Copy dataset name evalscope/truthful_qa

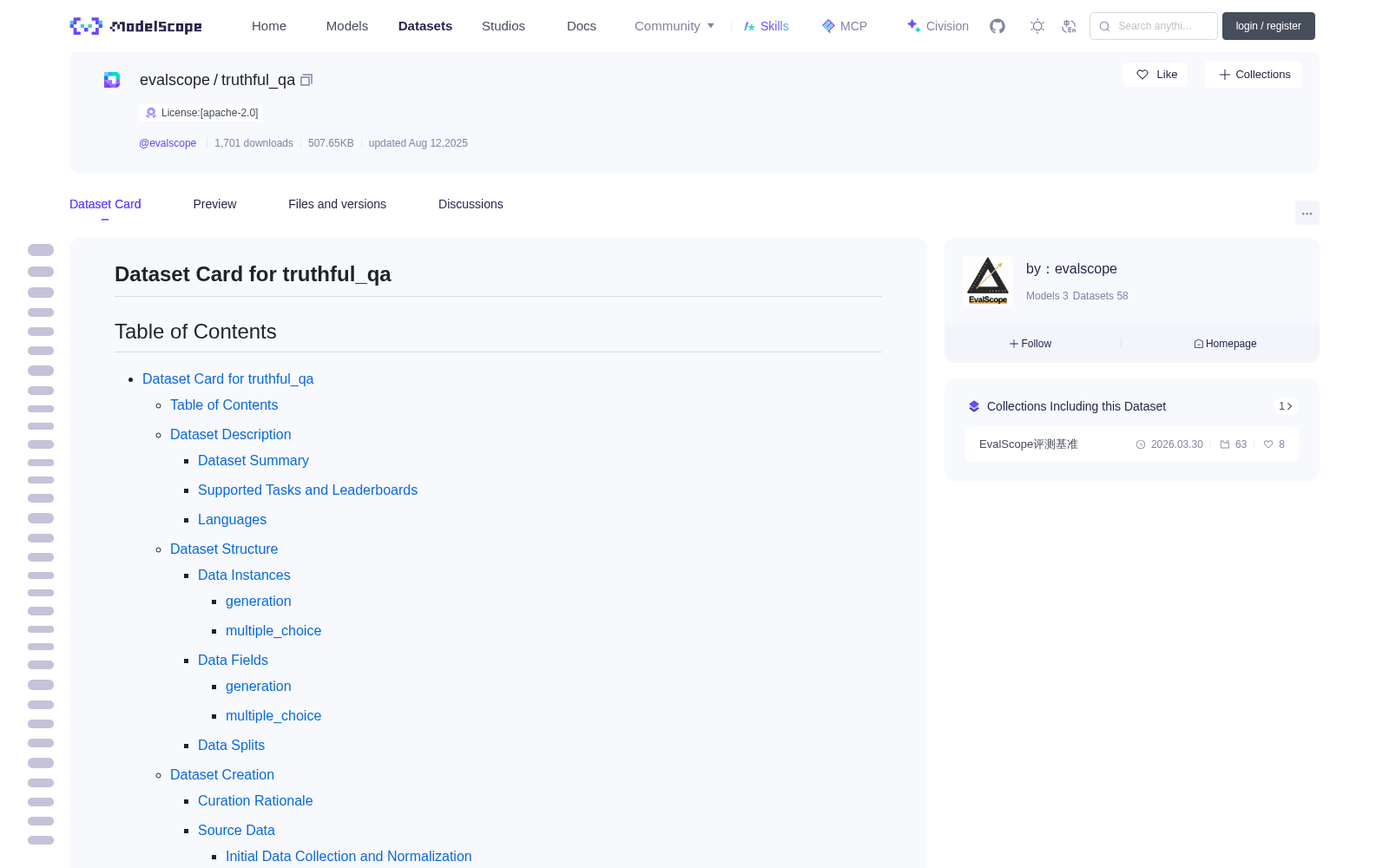tap(306, 80)
